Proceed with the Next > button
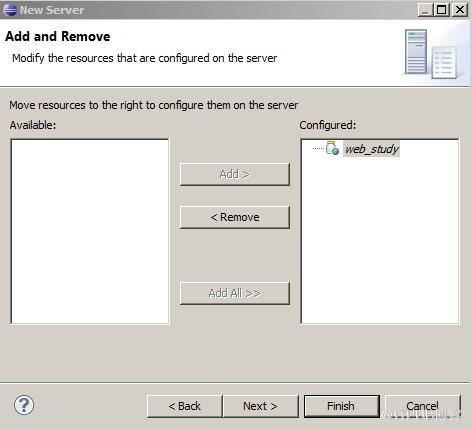 pos(260,406)
